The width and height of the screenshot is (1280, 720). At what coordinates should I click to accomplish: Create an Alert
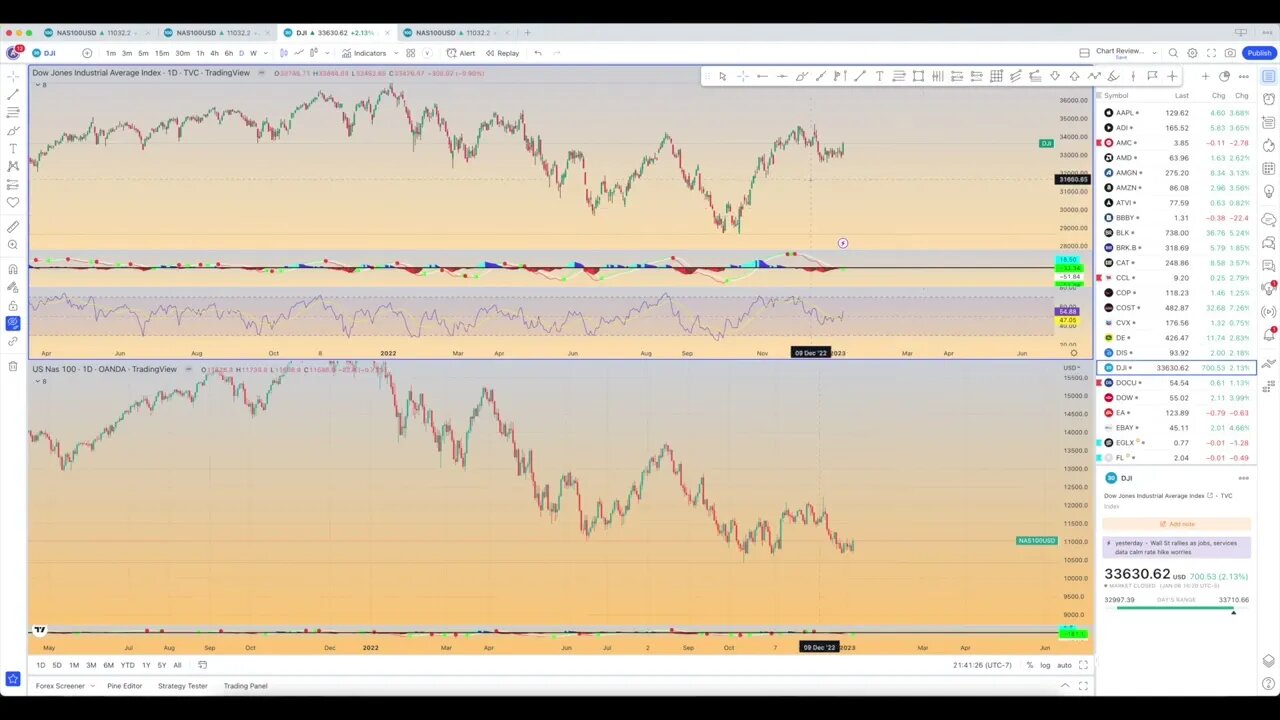click(461, 53)
